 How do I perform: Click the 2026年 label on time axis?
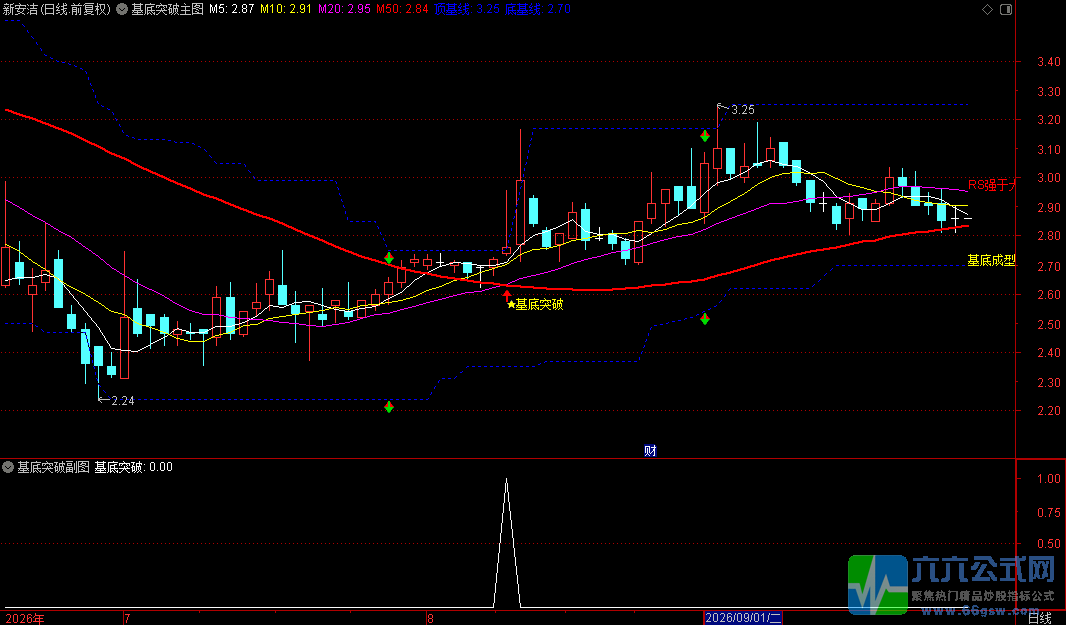tap(24, 618)
